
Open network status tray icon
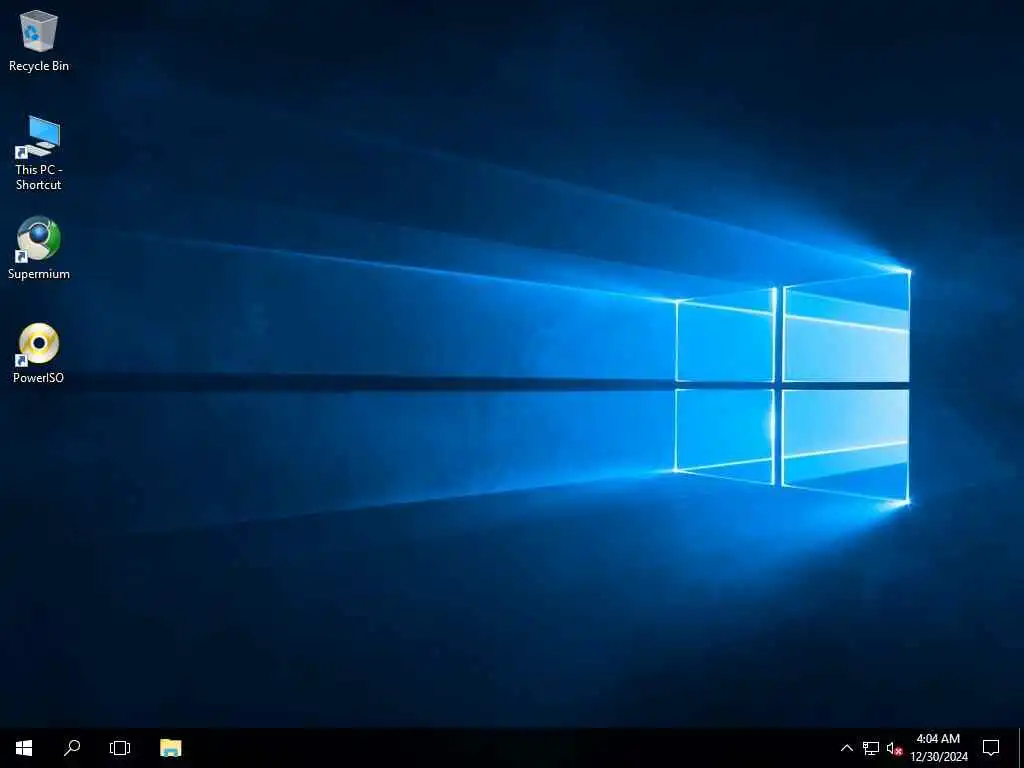(x=871, y=748)
